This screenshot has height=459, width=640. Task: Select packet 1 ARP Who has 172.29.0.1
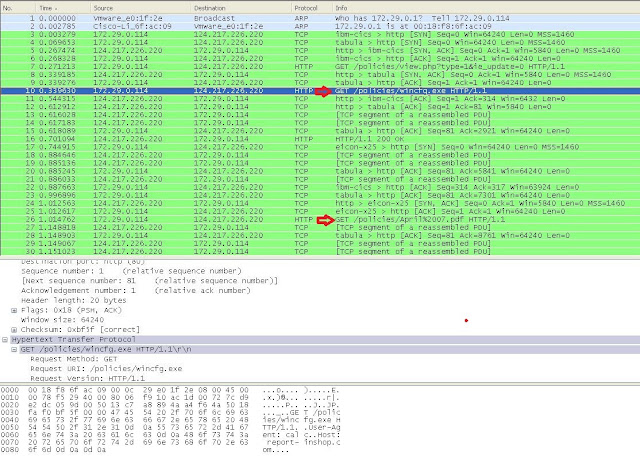pos(320,18)
